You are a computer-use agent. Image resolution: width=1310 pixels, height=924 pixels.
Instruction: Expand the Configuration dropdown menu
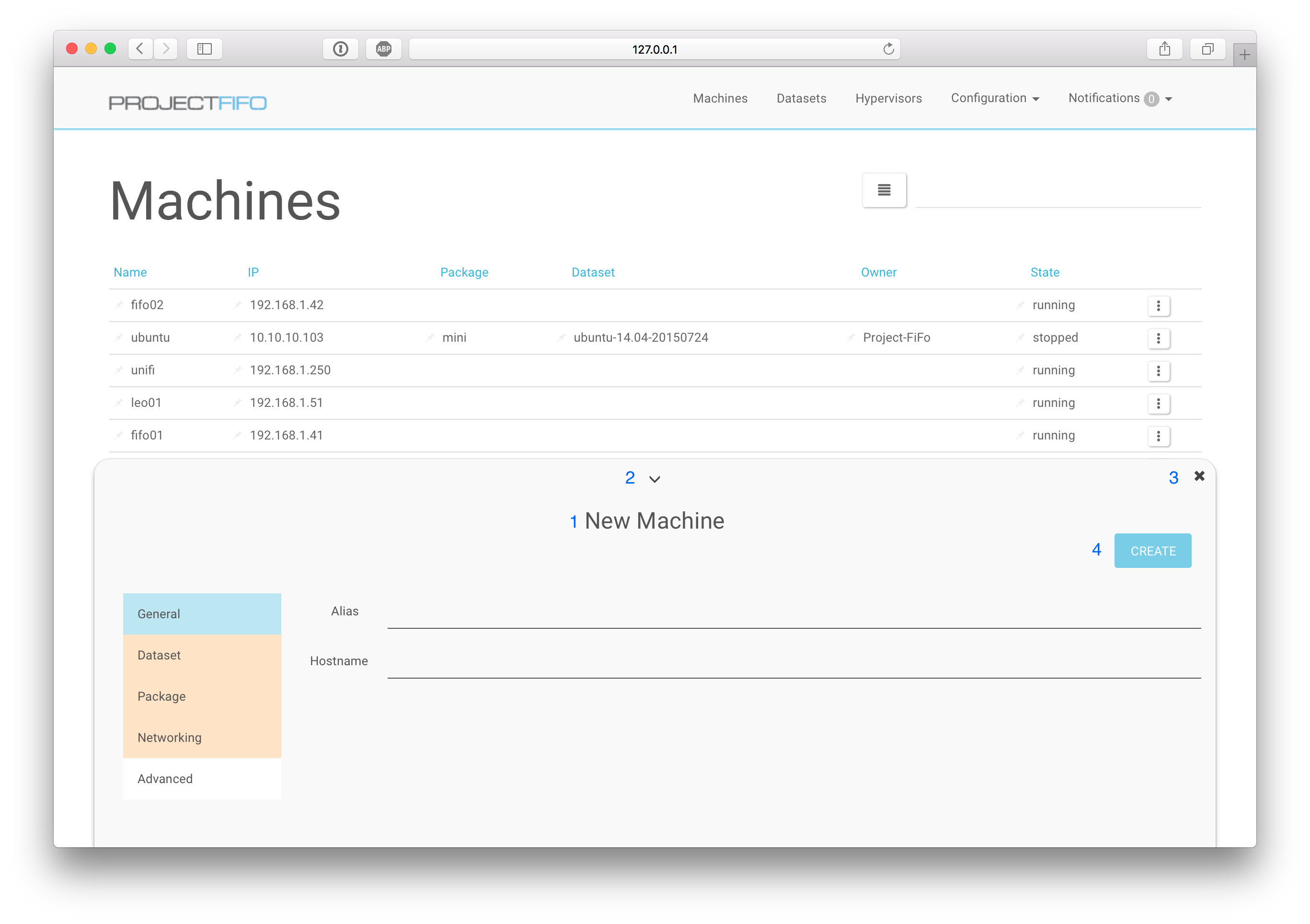point(995,98)
